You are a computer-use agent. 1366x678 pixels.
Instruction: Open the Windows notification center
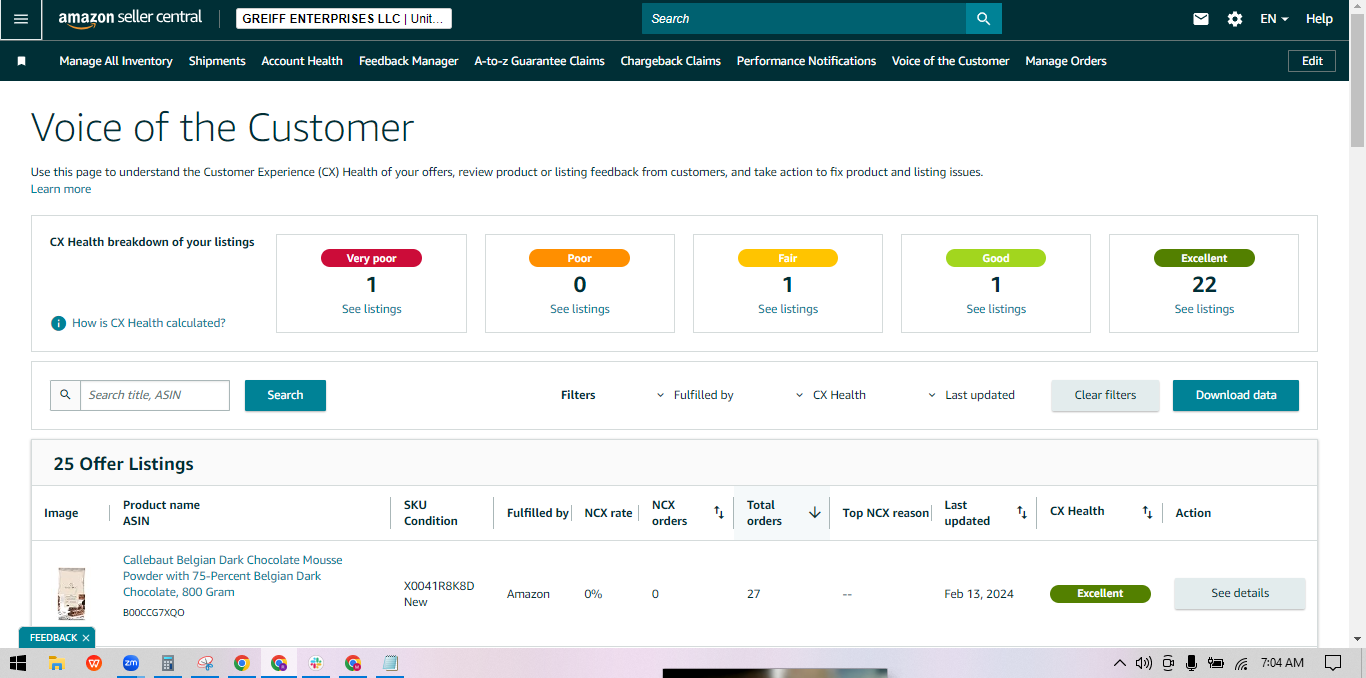click(x=1333, y=663)
